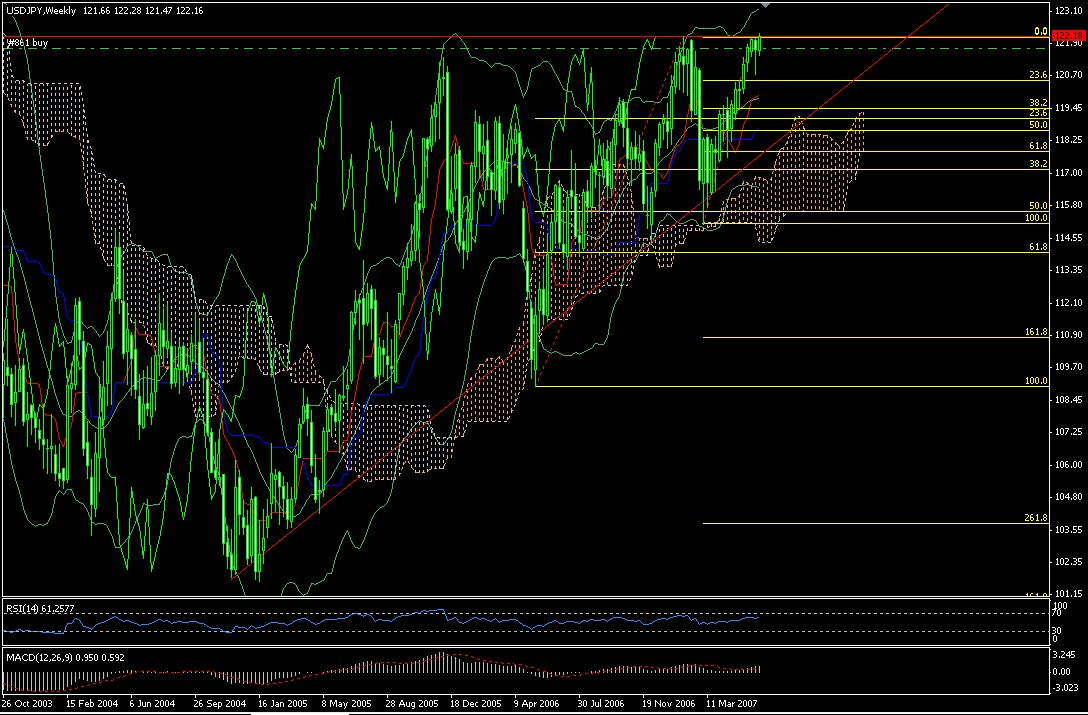Click price axis value 120.70
Image resolution: width=1088 pixels, height=715 pixels.
[1067, 74]
